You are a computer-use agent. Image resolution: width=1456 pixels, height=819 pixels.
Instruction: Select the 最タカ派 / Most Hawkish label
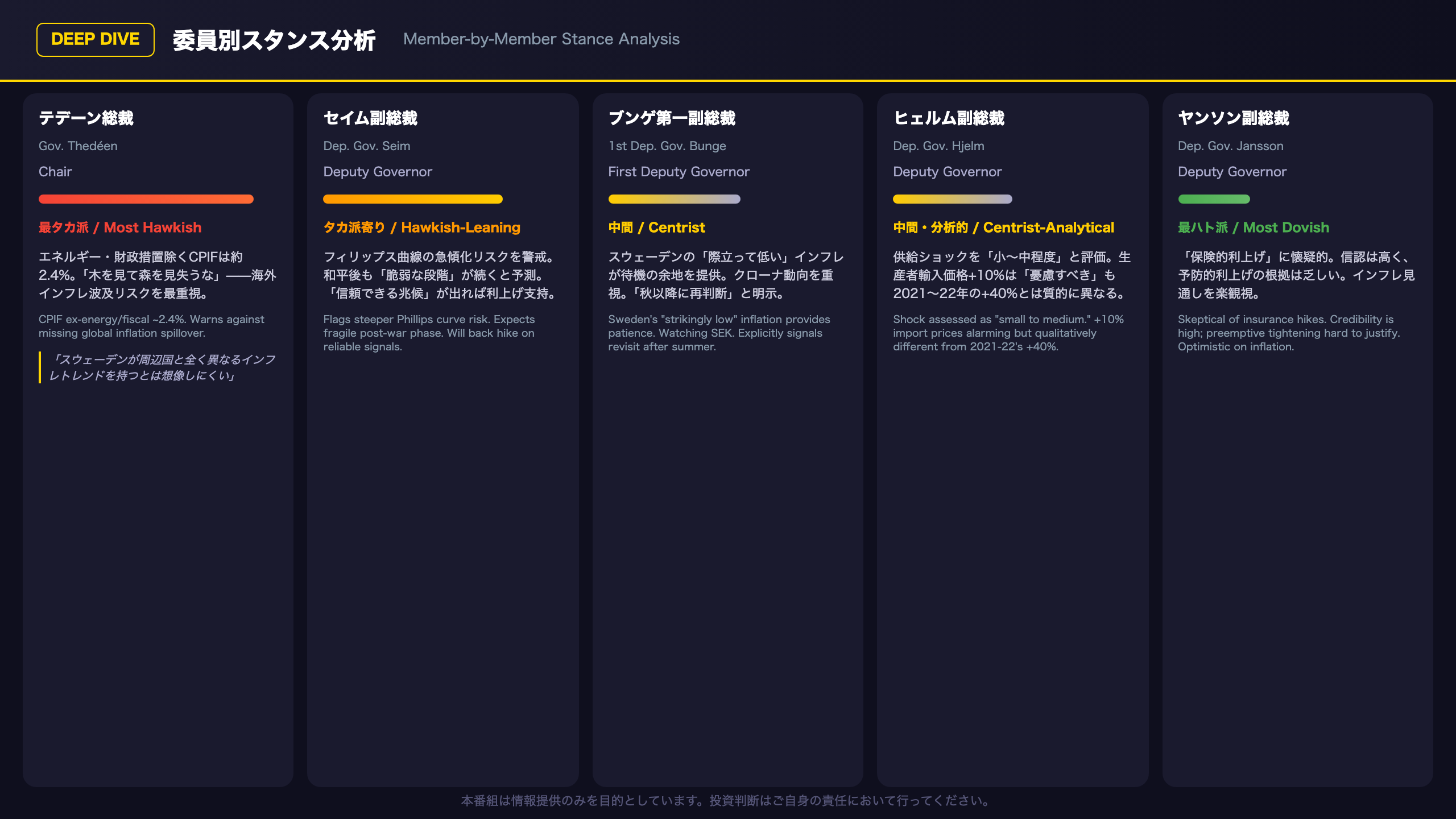click(120, 227)
